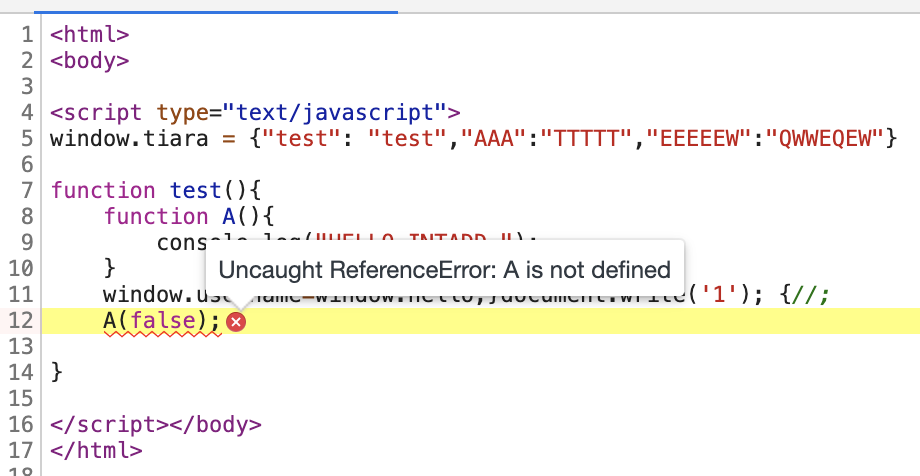Click line number 16 in the gutter

22,424
